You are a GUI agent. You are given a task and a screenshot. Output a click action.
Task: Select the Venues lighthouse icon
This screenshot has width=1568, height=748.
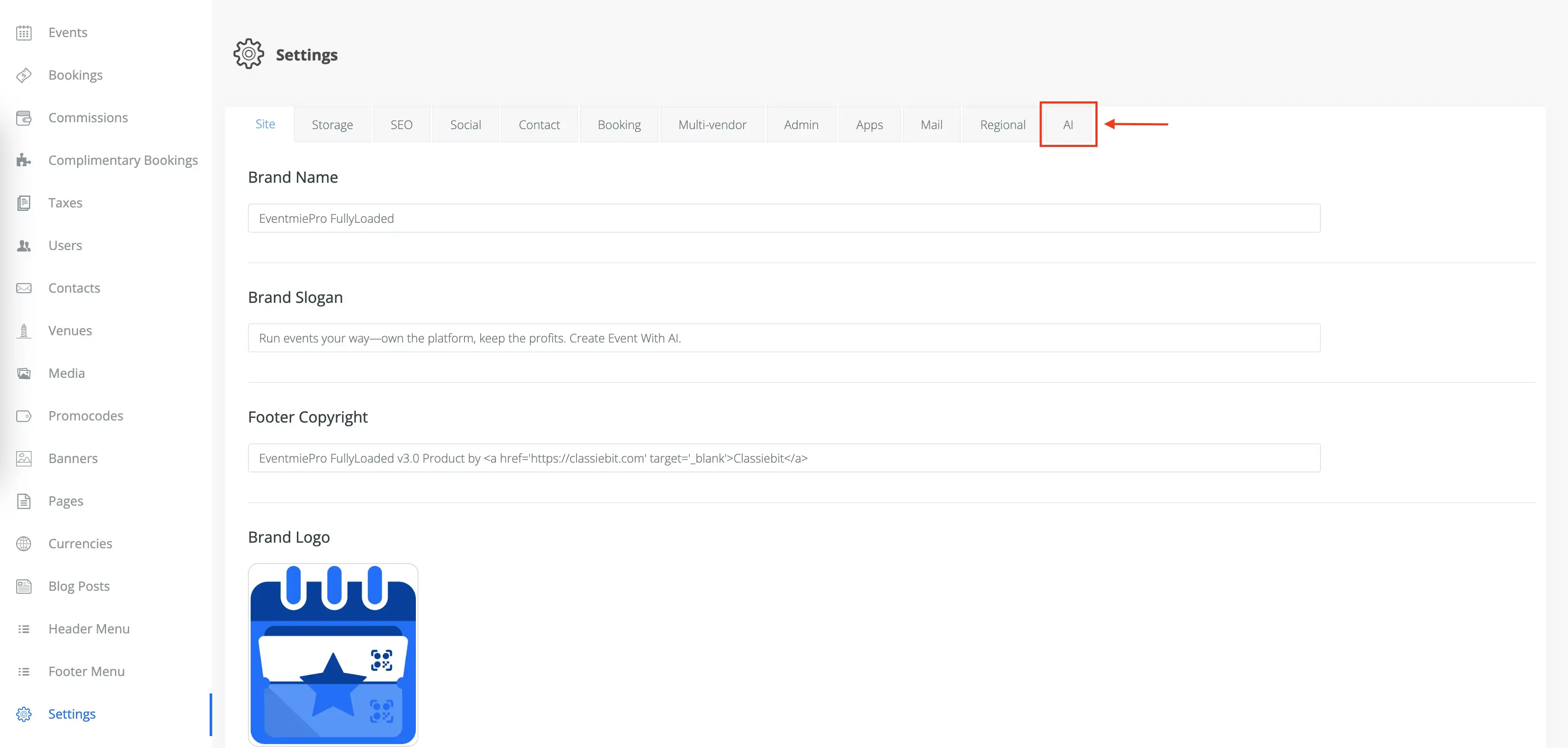coord(24,331)
